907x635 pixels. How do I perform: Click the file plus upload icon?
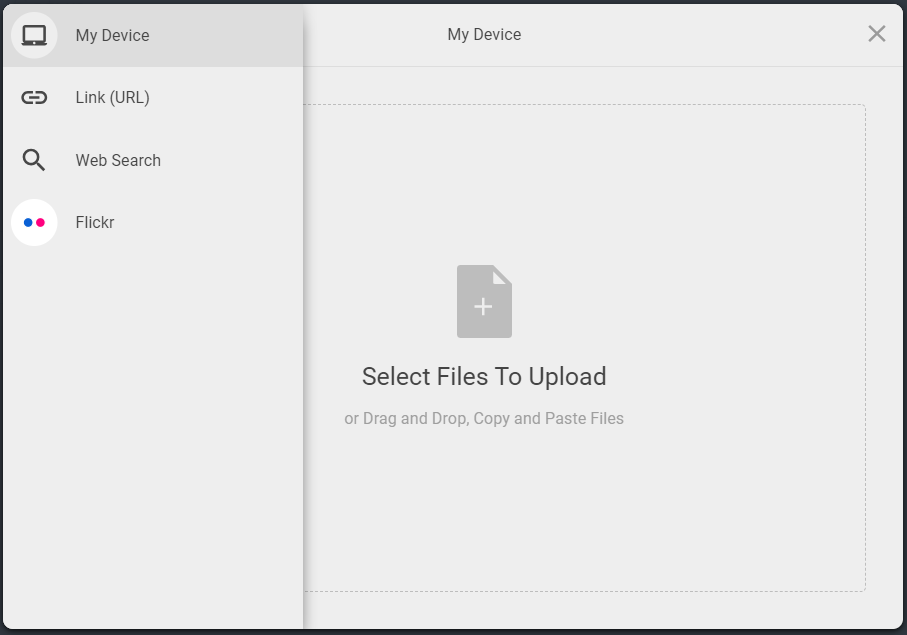[484, 301]
